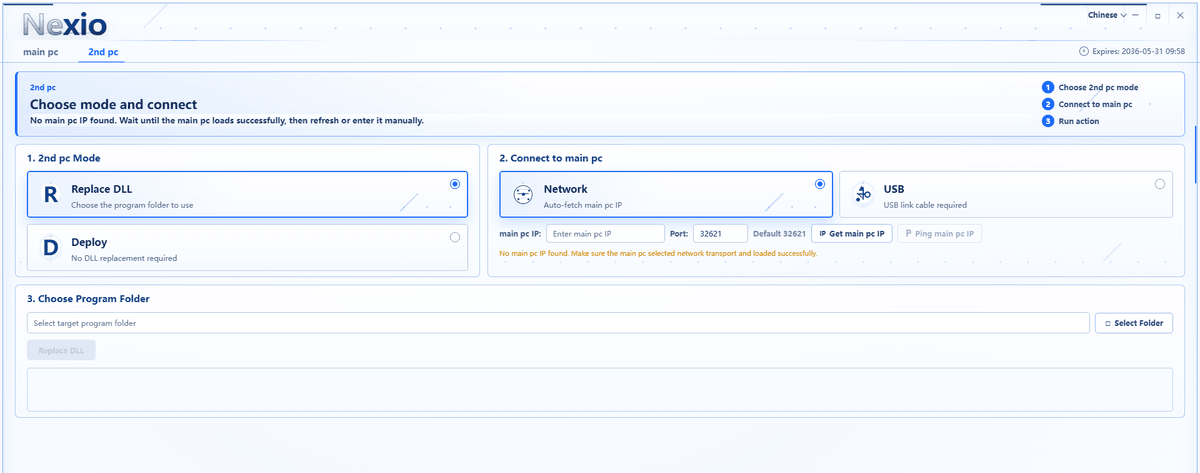The image size is (1200, 473).
Task: Click the Select Folder button
Action: click(1133, 323)
